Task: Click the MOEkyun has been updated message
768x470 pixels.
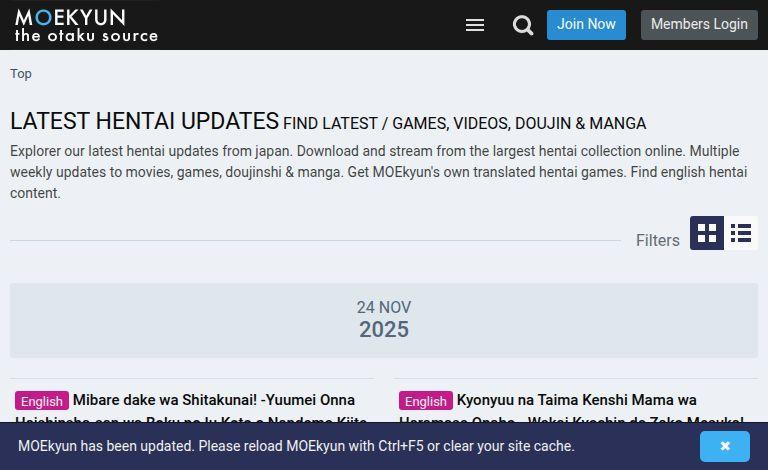Action: (x=296, y=446)
